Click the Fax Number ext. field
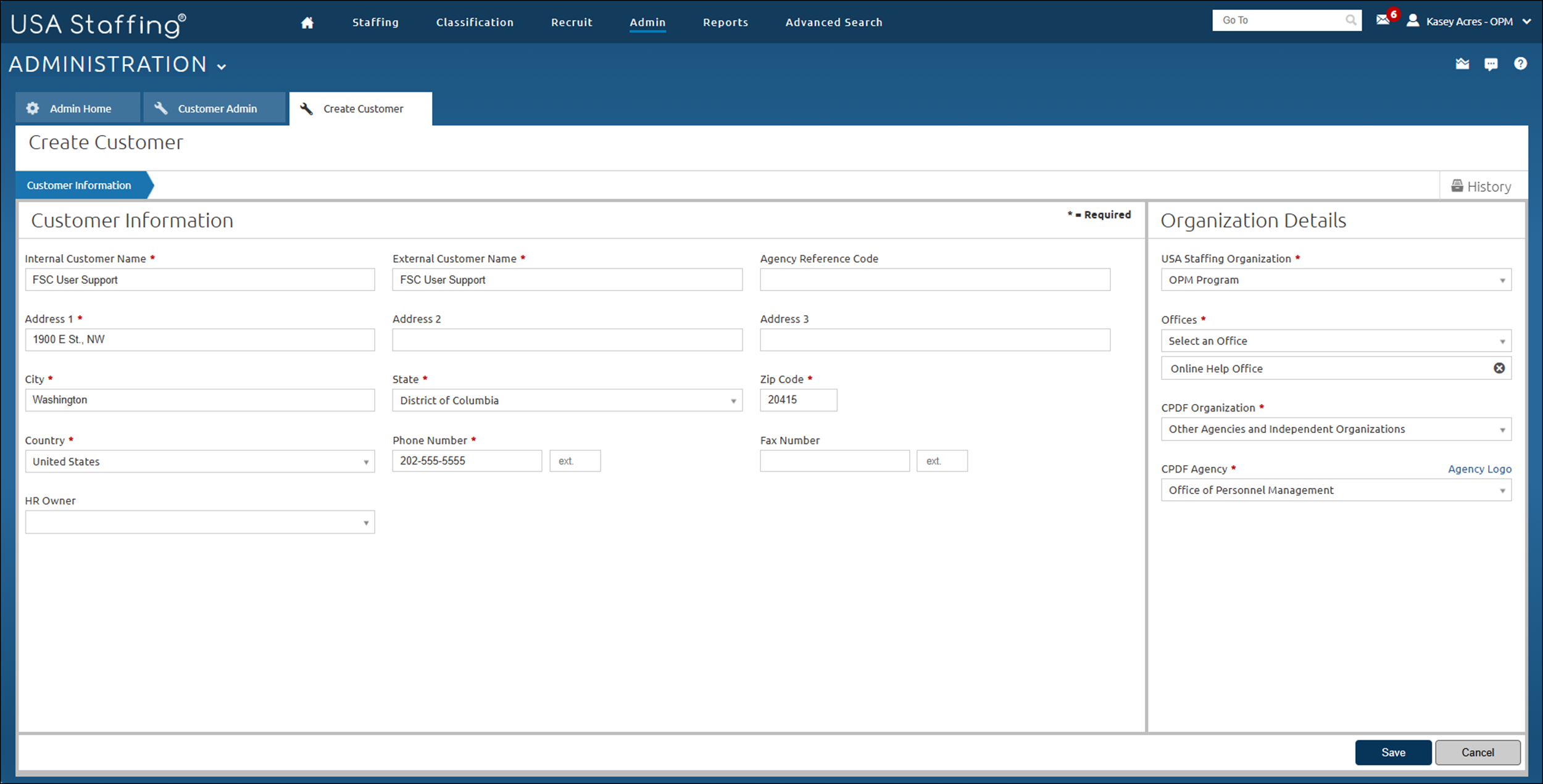The height and width of the screenshot is (784, 1543). [942, 461]
